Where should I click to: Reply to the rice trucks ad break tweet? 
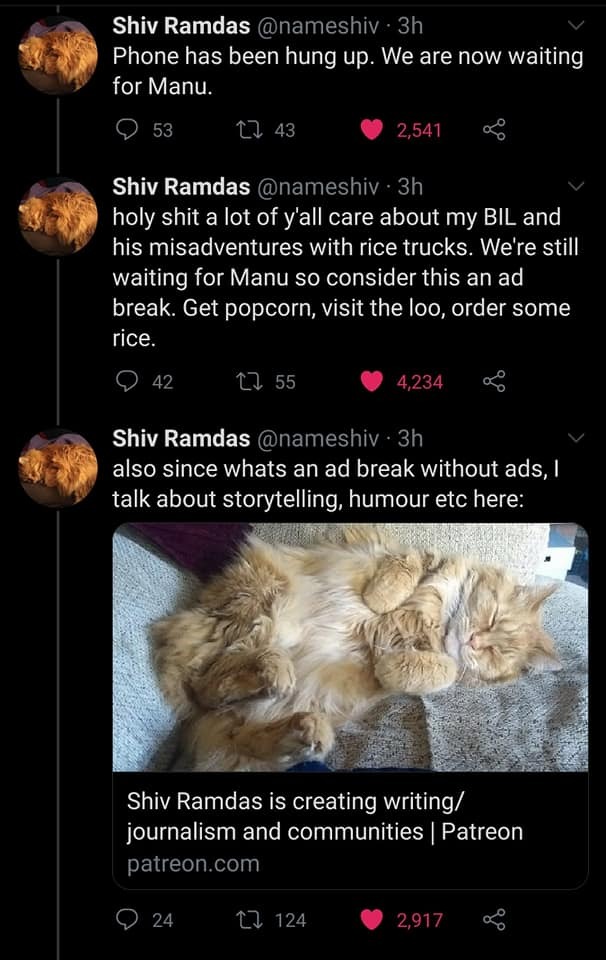point(127,381)
